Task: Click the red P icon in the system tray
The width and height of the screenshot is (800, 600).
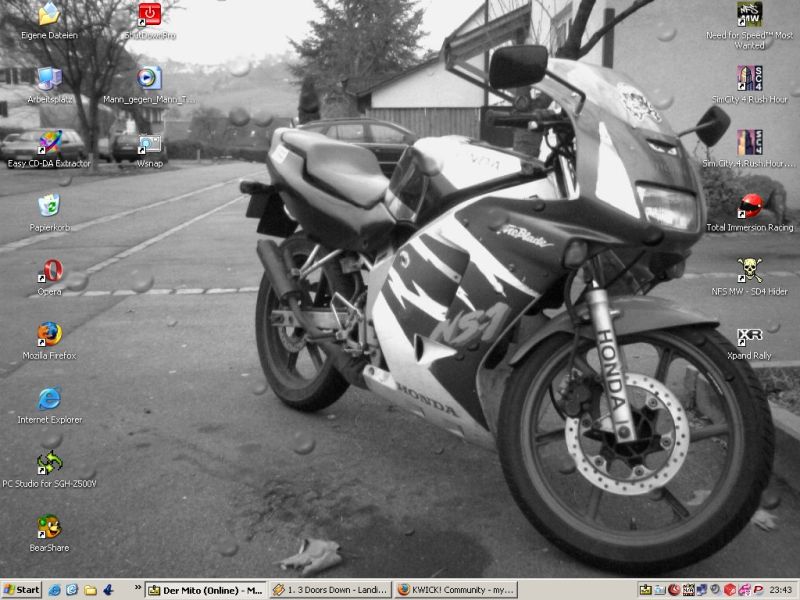Action: coord(758,590)
